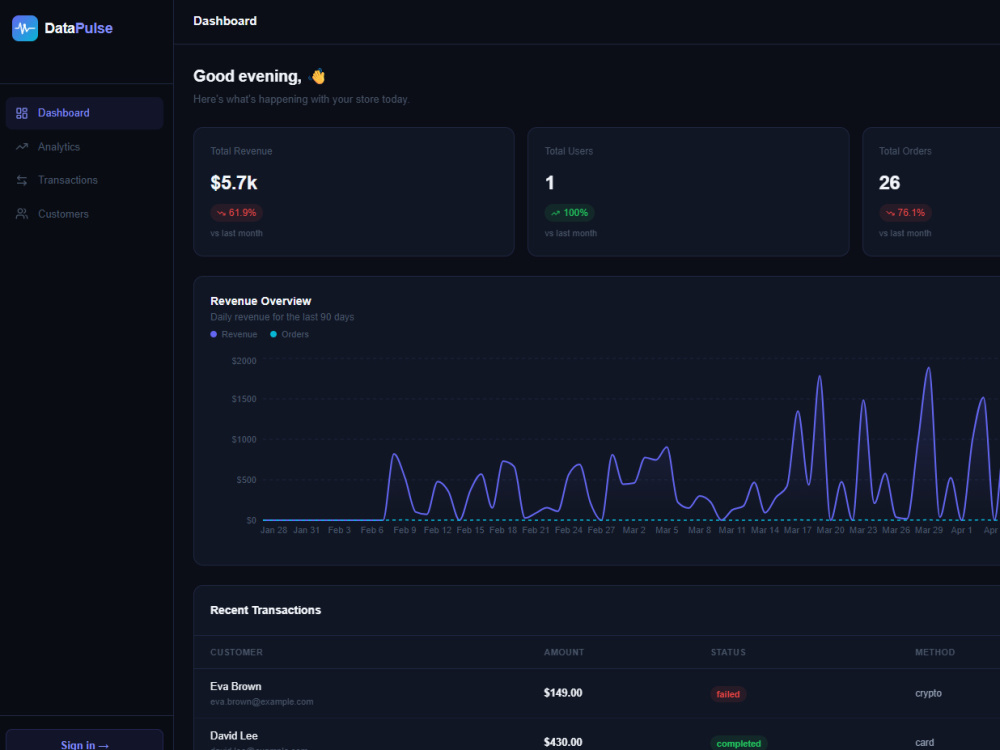
Task: Open the Analytics page
Action: click(x=84, y=147)
